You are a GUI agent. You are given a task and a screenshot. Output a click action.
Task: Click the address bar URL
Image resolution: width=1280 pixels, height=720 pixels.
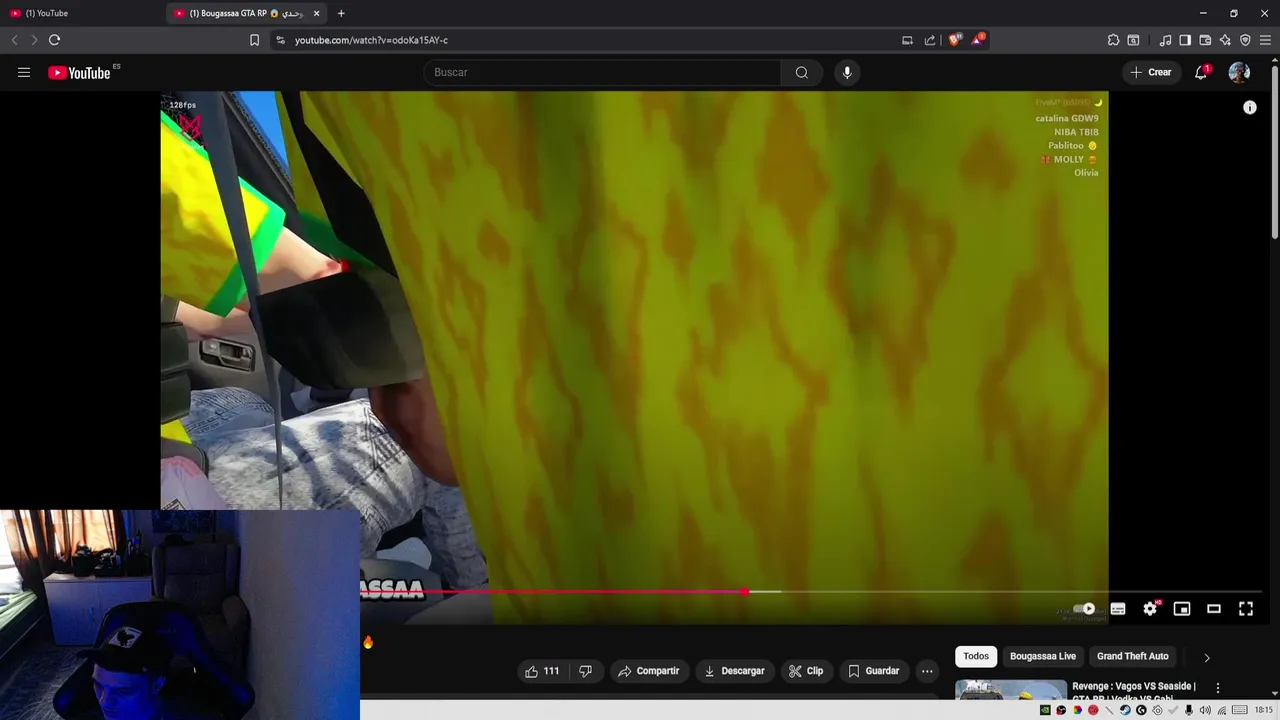point(371,40)
